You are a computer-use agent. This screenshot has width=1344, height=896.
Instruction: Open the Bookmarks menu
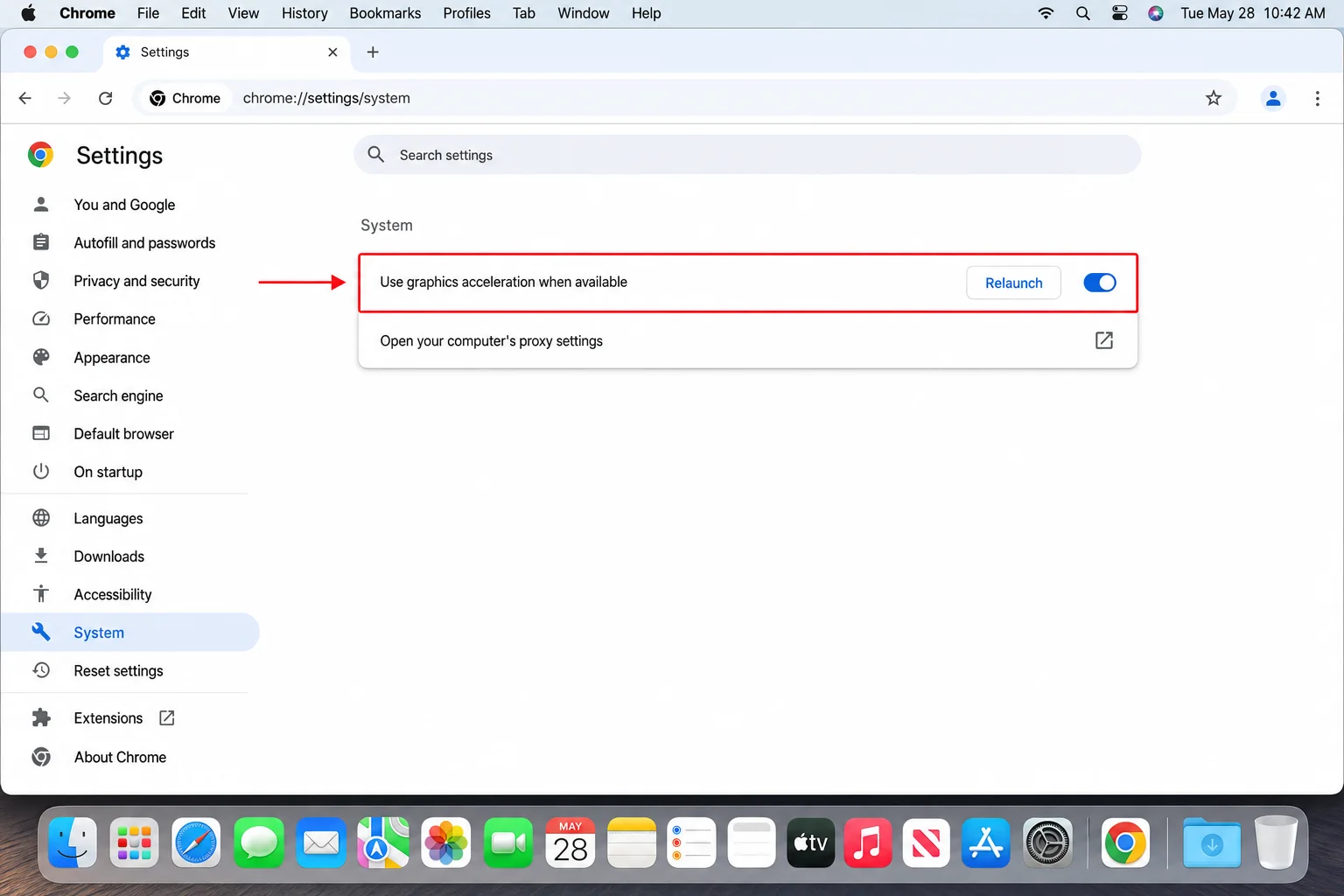point(385,13)
